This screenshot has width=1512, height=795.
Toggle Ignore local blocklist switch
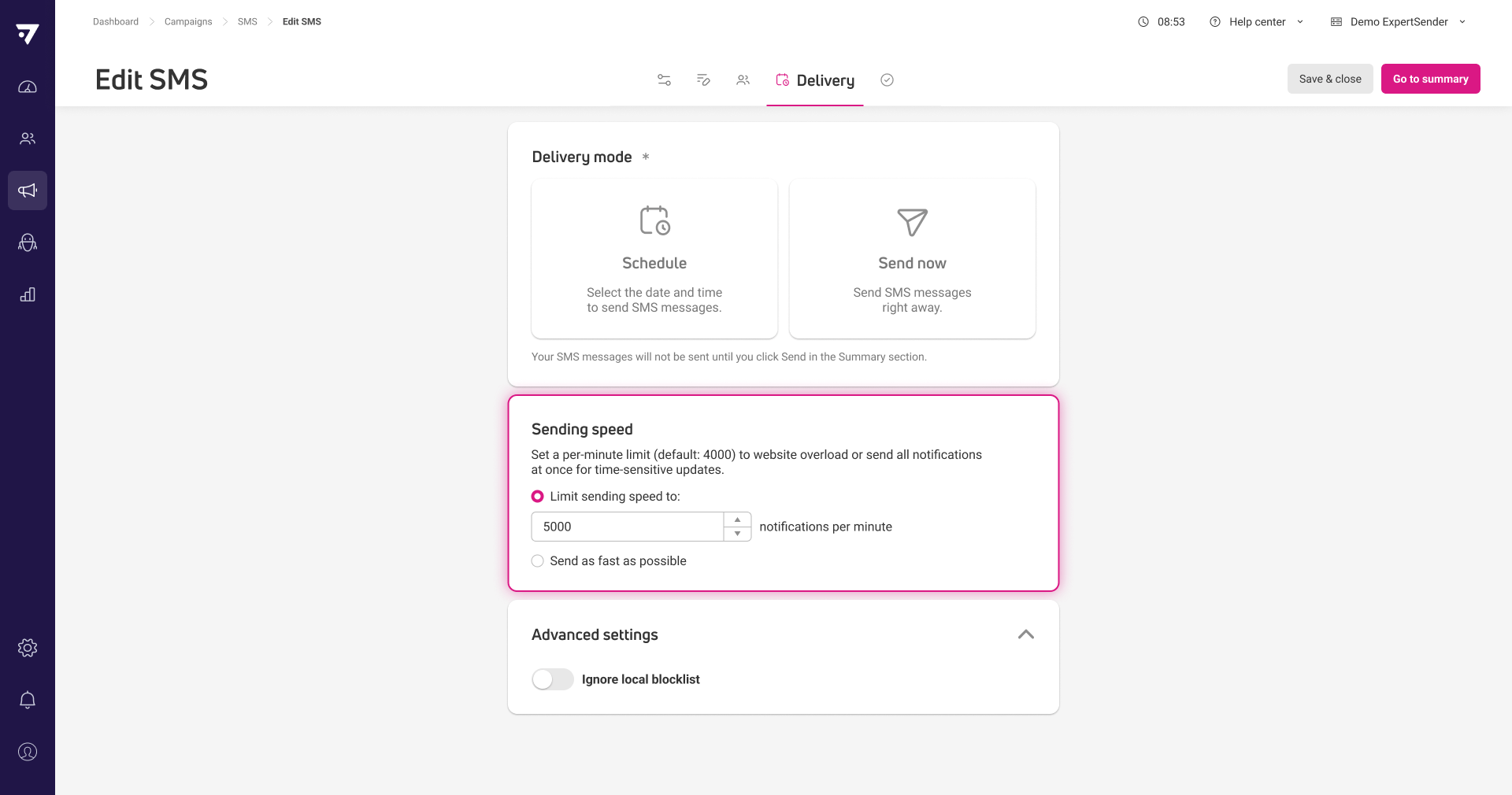[x=553, y=679]
